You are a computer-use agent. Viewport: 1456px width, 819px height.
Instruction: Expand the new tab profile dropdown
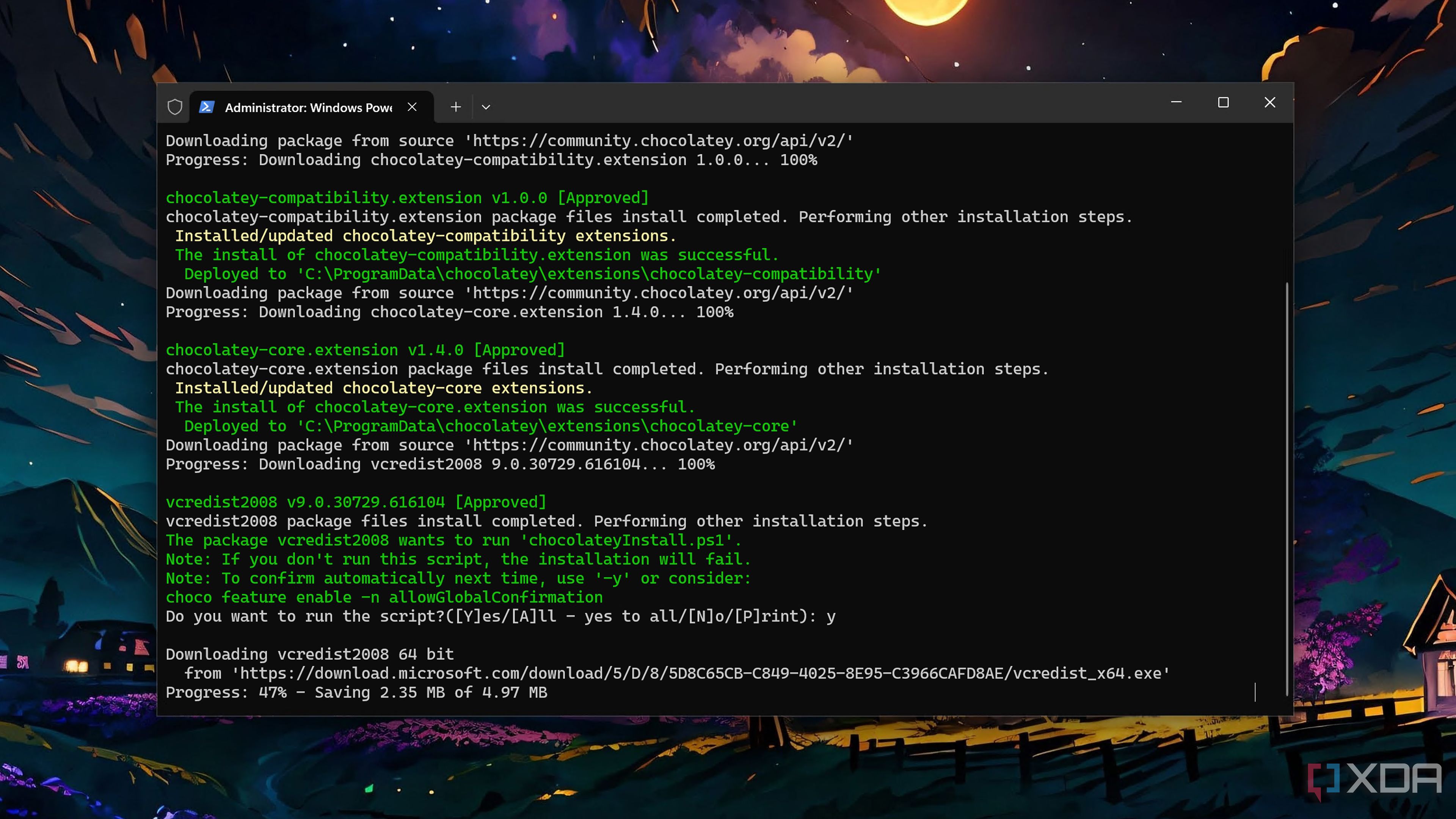coord(485,107)
